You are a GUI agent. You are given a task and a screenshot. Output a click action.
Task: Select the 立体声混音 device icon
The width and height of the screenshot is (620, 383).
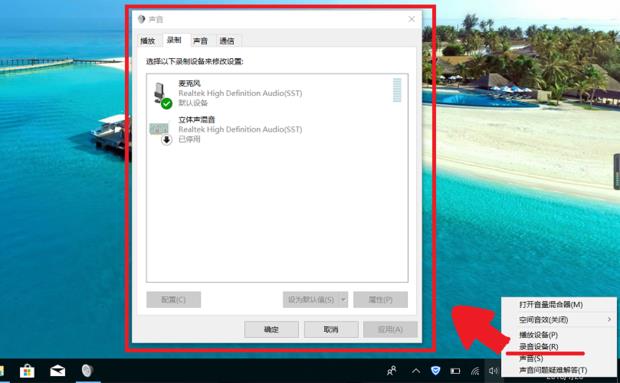tap(161, 133)
